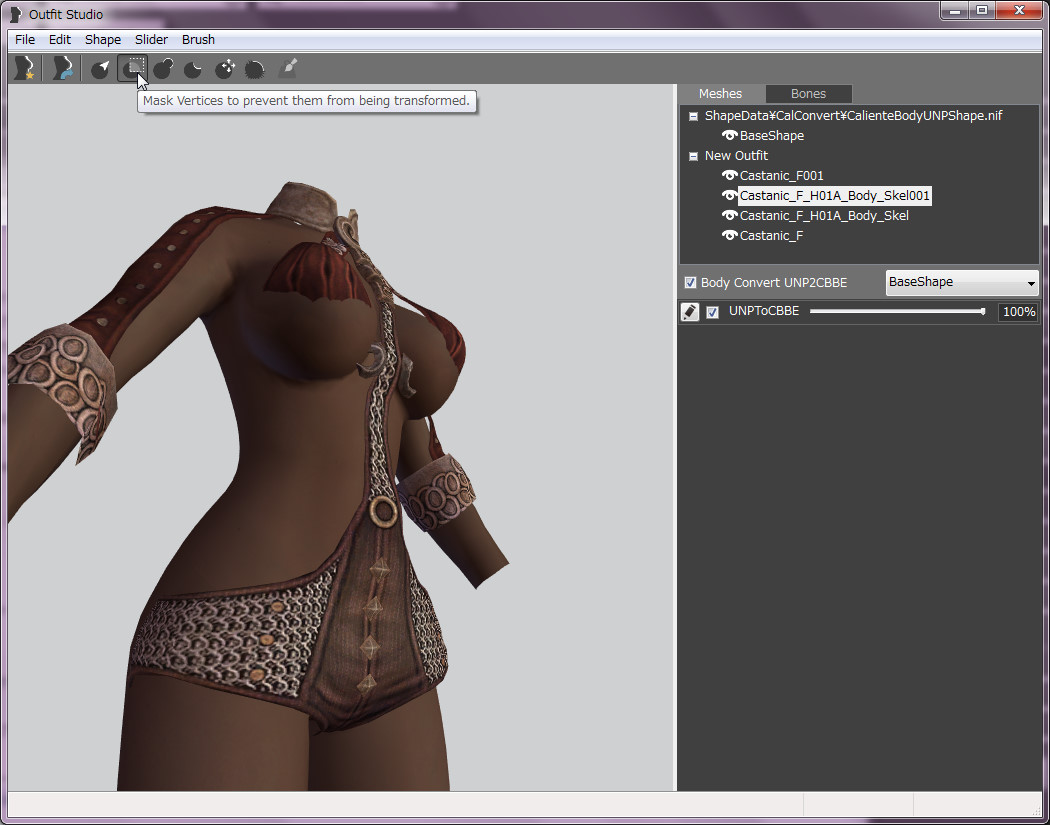Collapse the CalienteBodyUNPShape.nif tree node
Screen dimensions: 1050x825
click(x=693, y=116)
